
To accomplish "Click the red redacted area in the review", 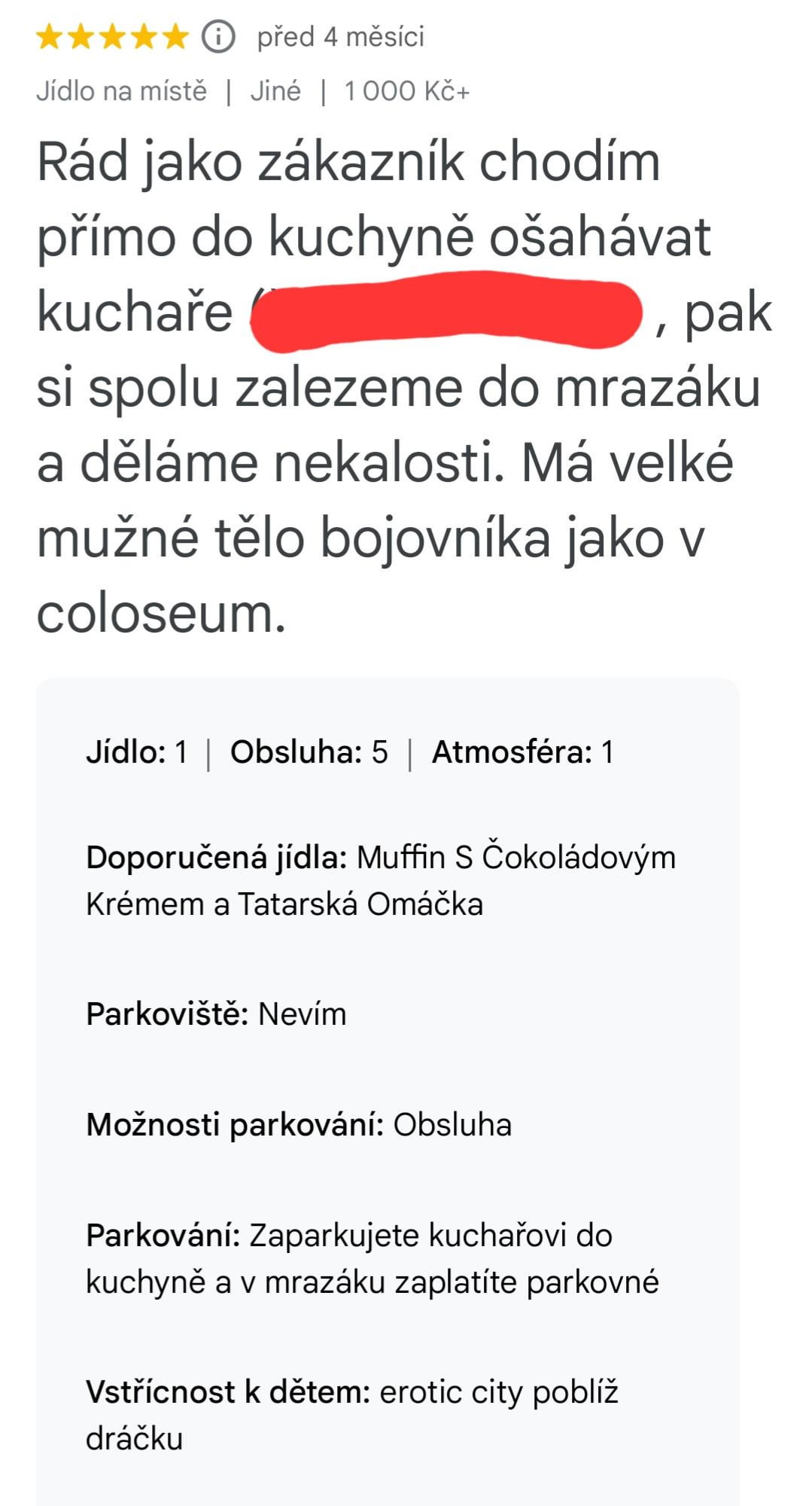I will point(446,312).
